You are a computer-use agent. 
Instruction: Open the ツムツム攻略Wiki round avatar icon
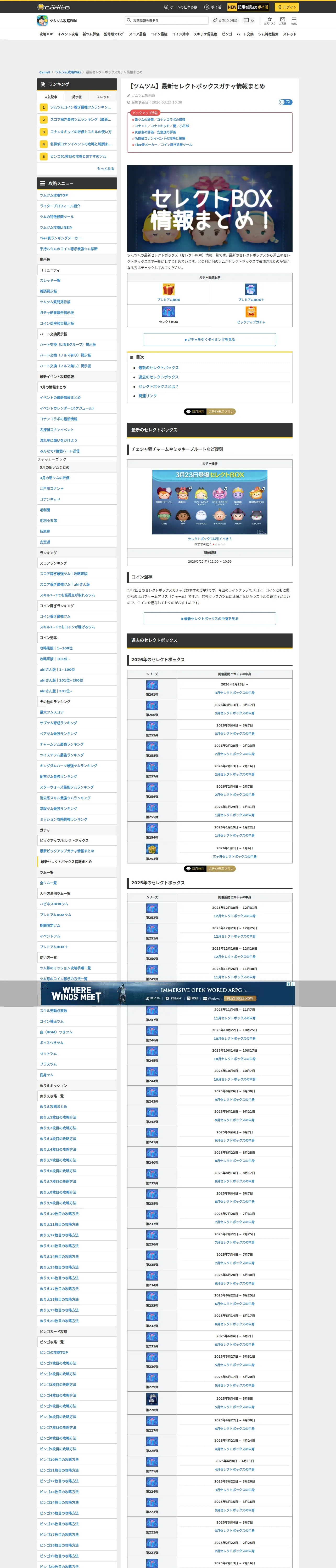42,21
